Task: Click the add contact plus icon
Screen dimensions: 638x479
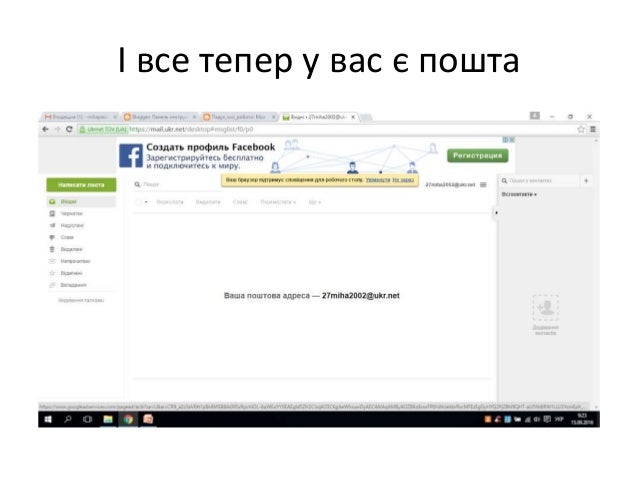Action: (x=586, y=180)
